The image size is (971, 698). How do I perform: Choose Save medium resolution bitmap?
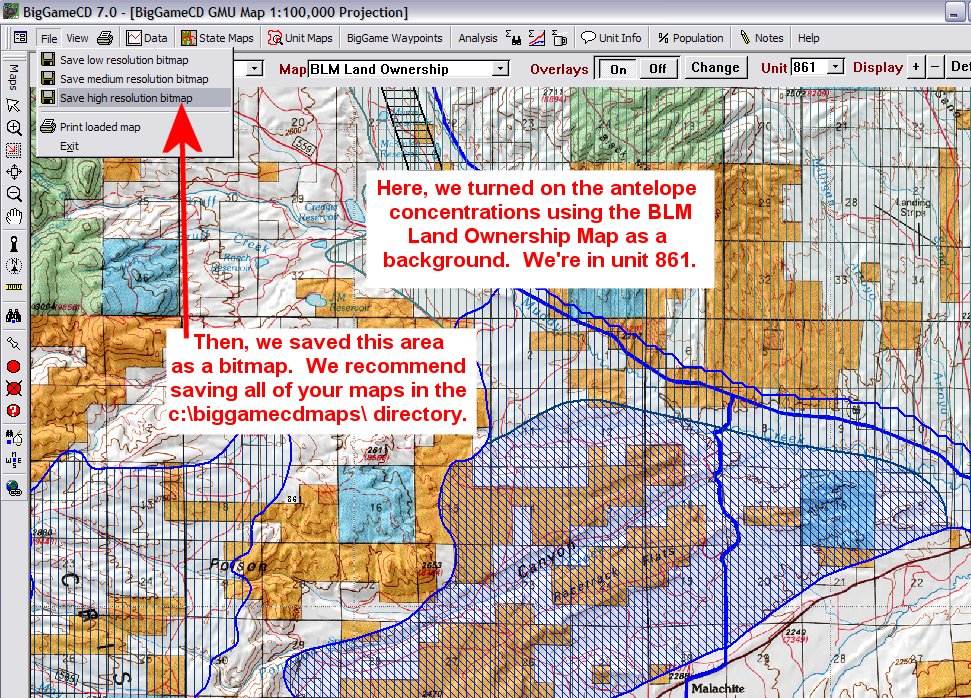135,79
